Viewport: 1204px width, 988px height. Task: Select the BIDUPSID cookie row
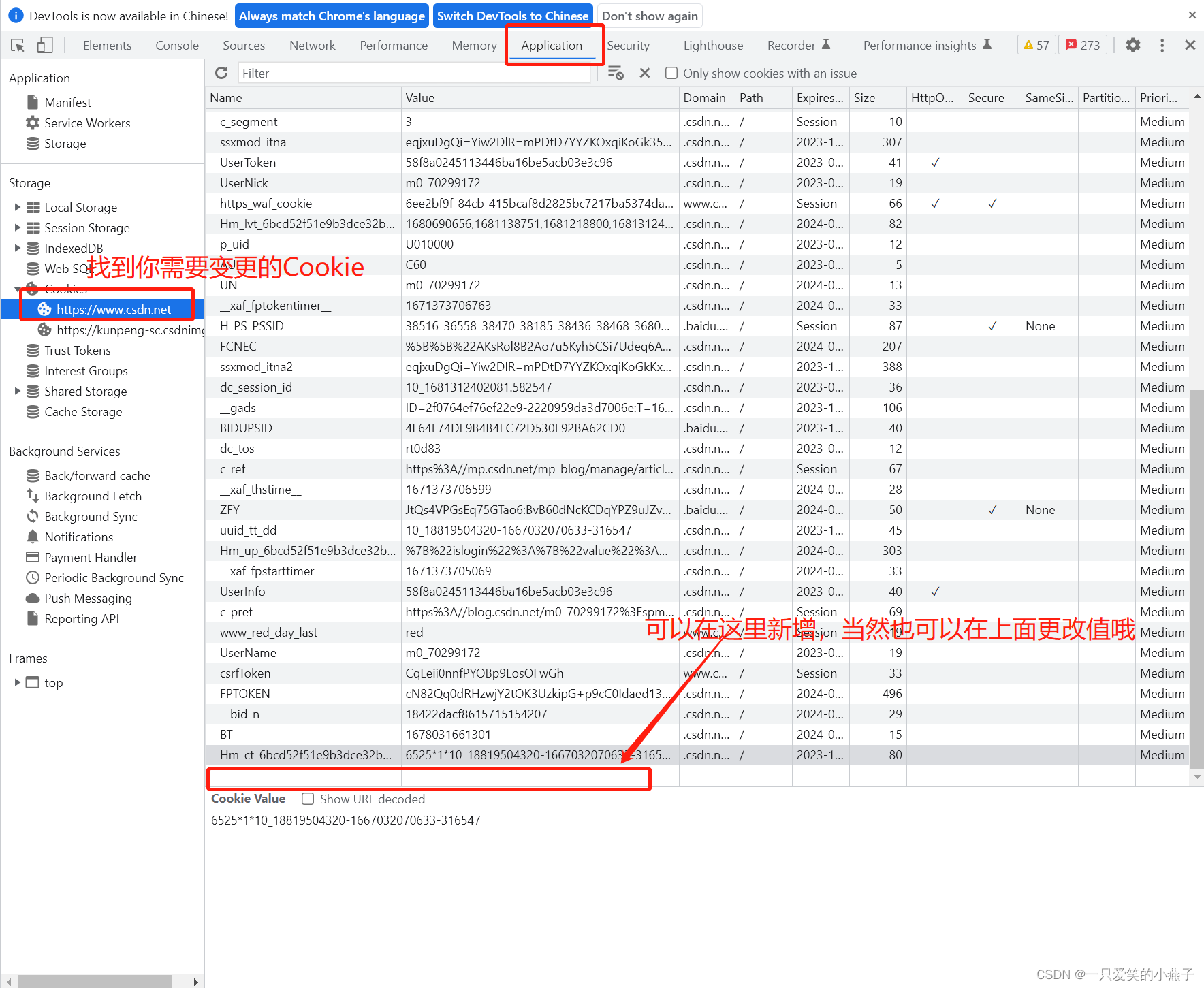697,428
